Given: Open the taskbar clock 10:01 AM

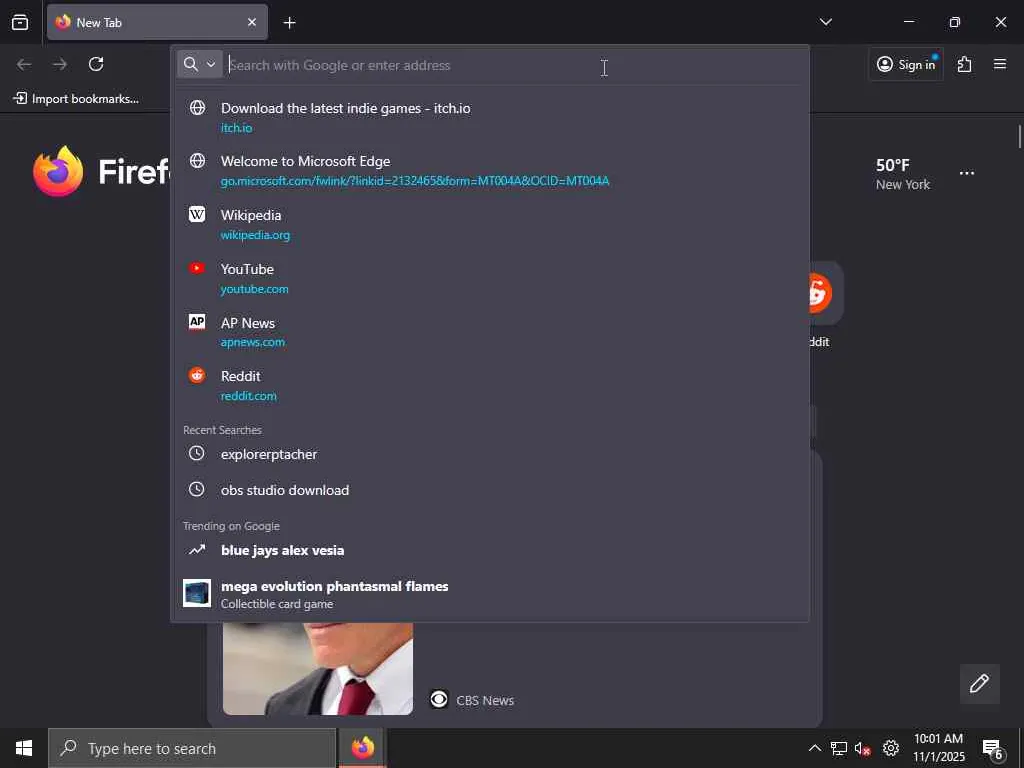Looking at the screenshot, I should tap(938, 748).
